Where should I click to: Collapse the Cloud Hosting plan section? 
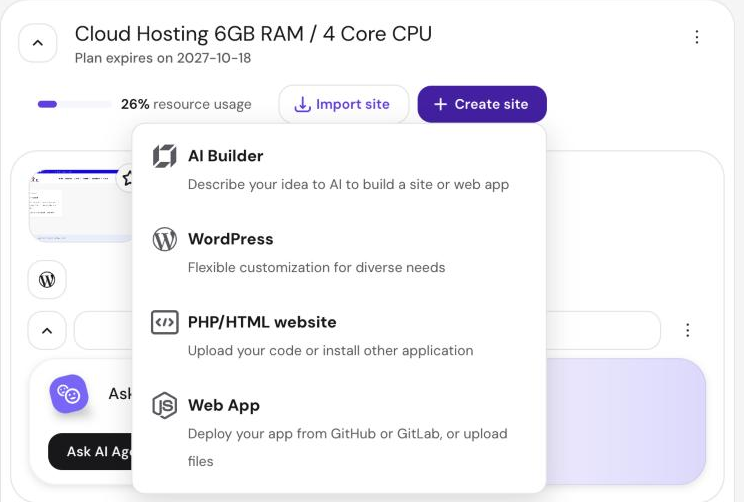[x=37, y=43]
